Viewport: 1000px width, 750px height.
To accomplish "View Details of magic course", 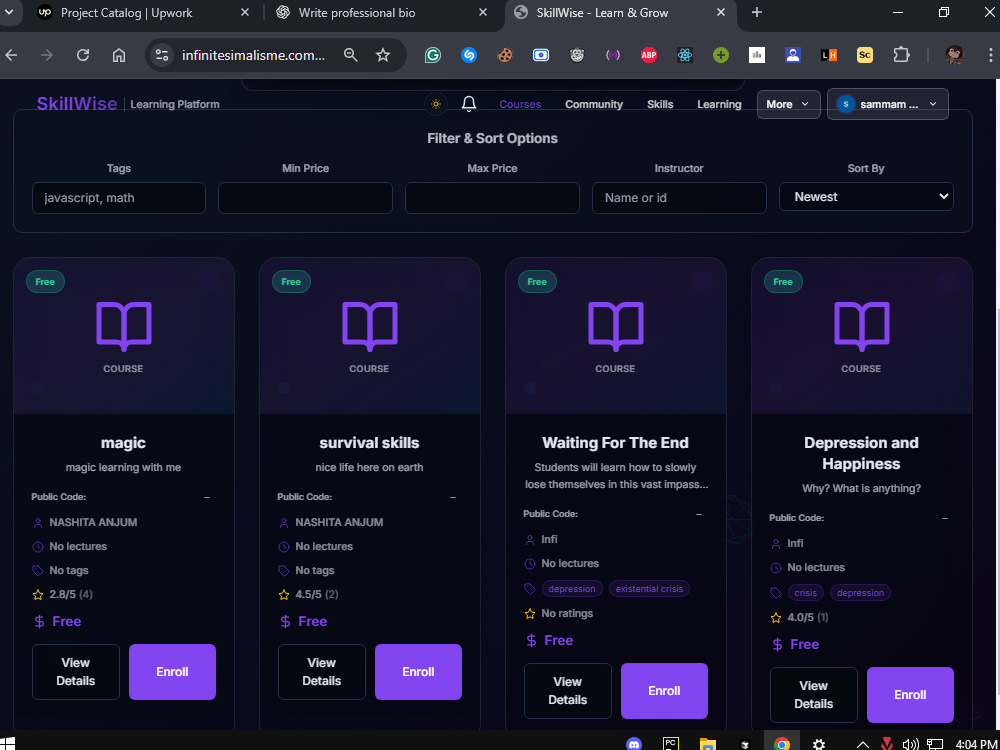I will [x=76, y=672].
